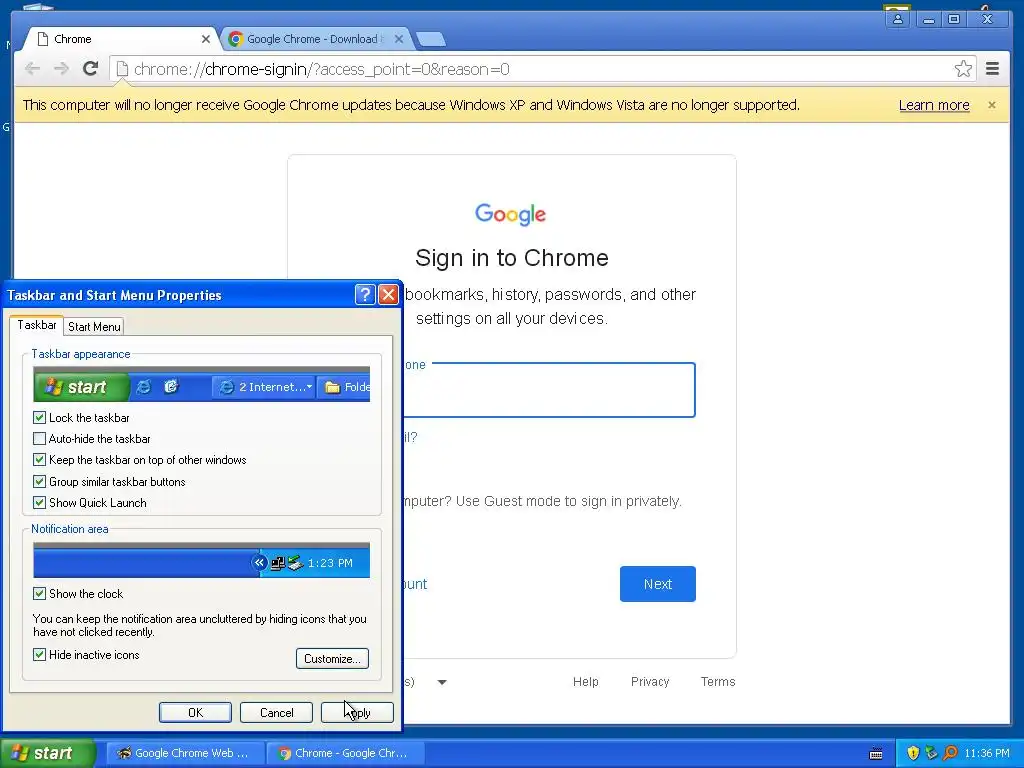Viewport: 1024px width, 768px height.
Task: Click the orange magnifier tray icon
Action: pyautogui.click(x=950, y=753)
